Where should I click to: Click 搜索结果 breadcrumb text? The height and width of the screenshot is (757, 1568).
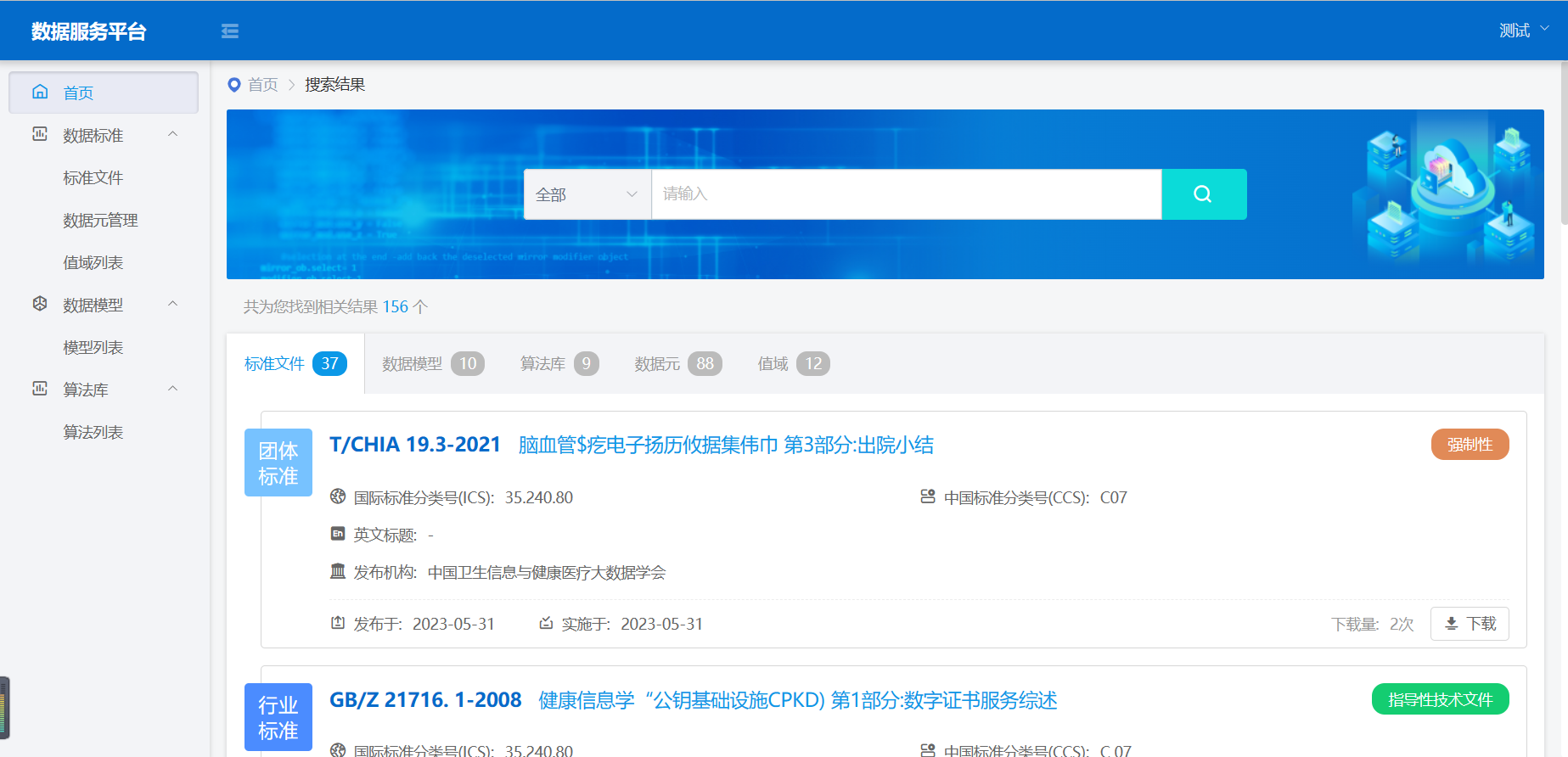[335, 85]
